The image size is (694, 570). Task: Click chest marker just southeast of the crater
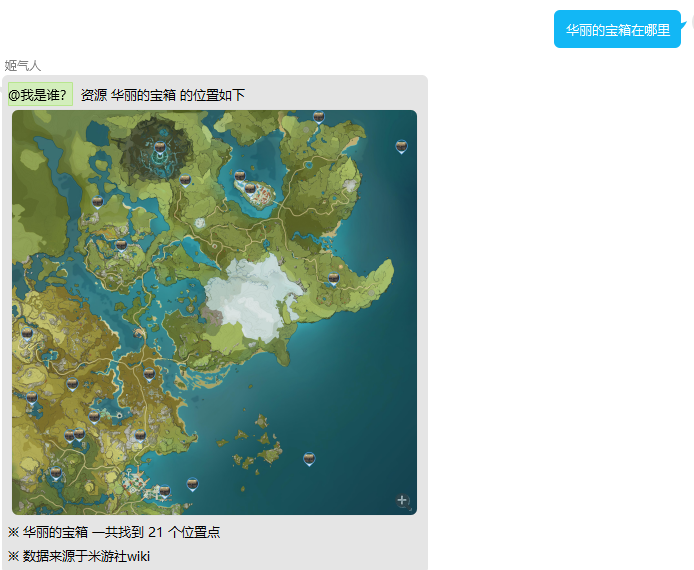coord(185,181)
